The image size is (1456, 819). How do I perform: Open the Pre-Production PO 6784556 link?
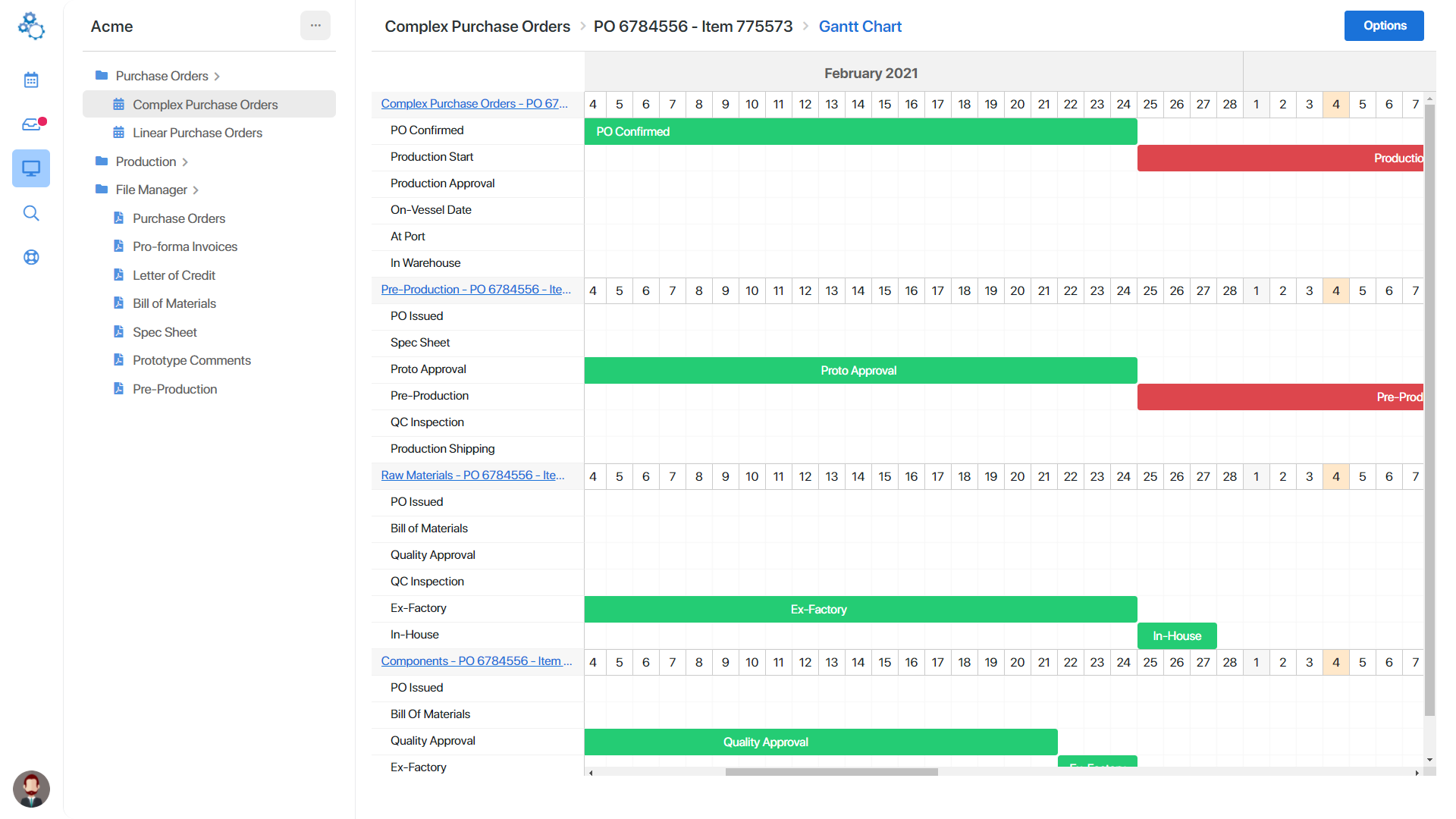pyautogui.click(x=475, y=290)
